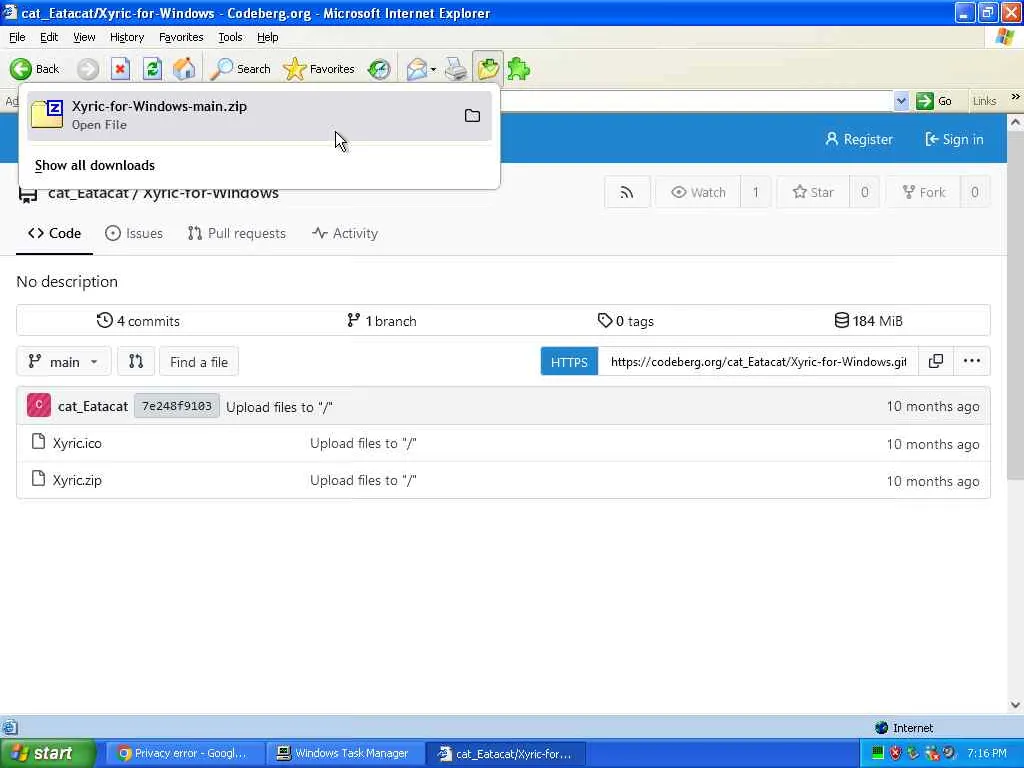The height and width of the screenshot is (768, 1024).
Task: Open the Help menu
Action: pyautogui.click(x=267, y=37)
